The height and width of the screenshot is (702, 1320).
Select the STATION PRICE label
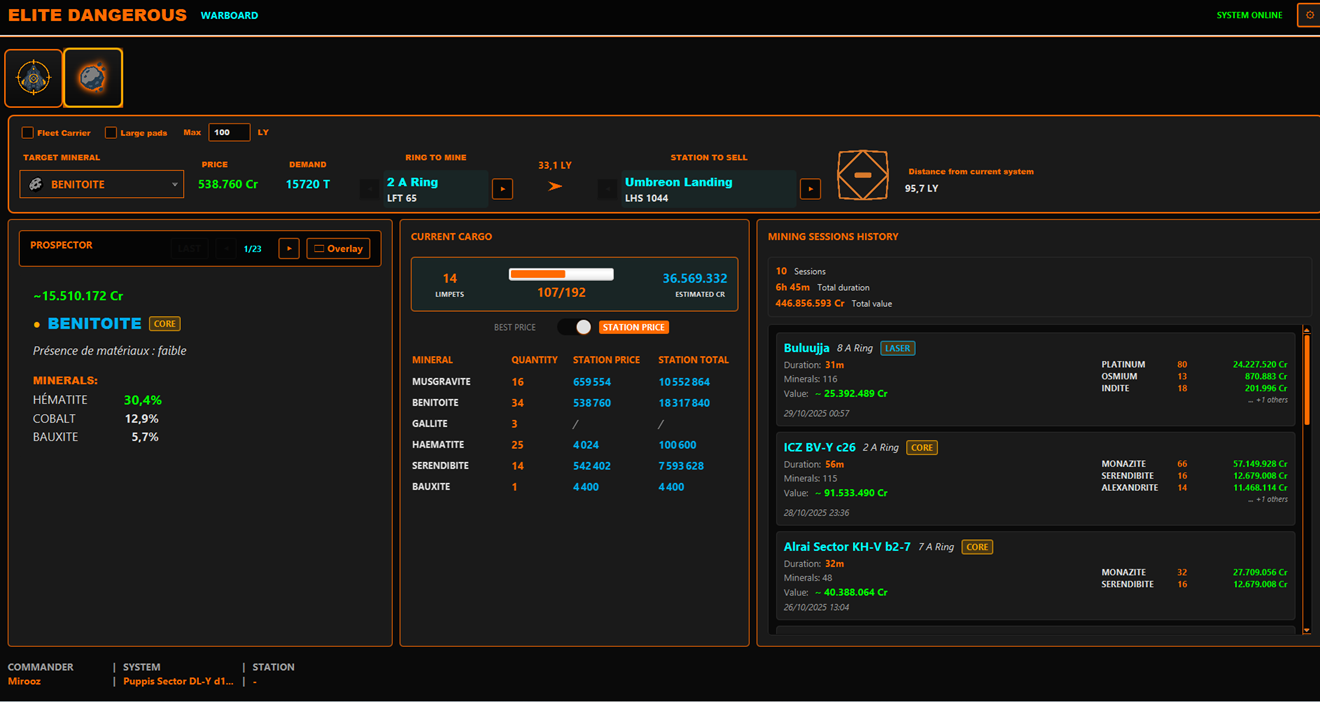[x=634, y=327]
